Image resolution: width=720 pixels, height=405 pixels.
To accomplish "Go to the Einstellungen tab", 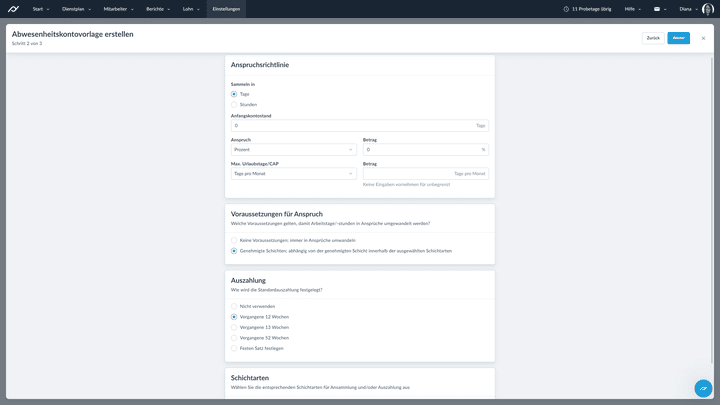I will [x=226, y=9].
